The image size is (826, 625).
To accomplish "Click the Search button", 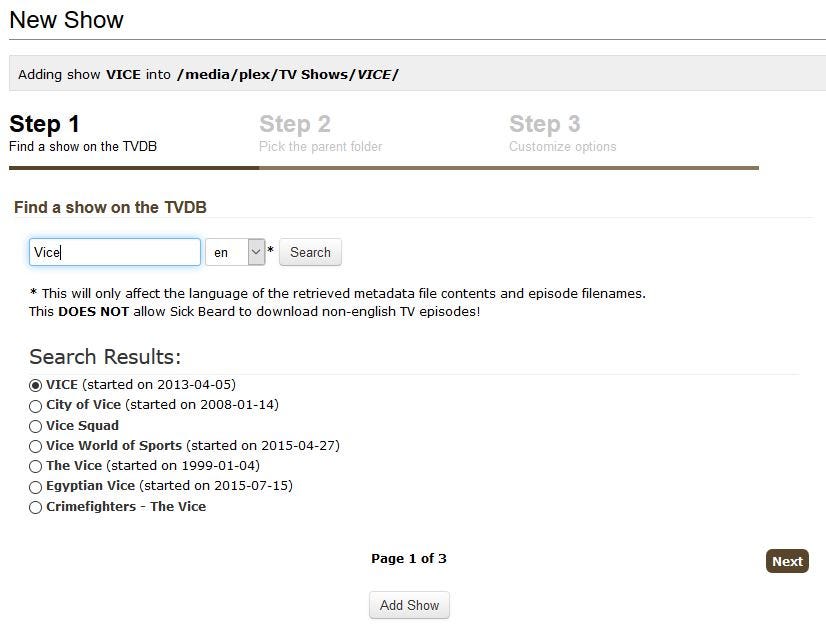I will coord(310,252).
